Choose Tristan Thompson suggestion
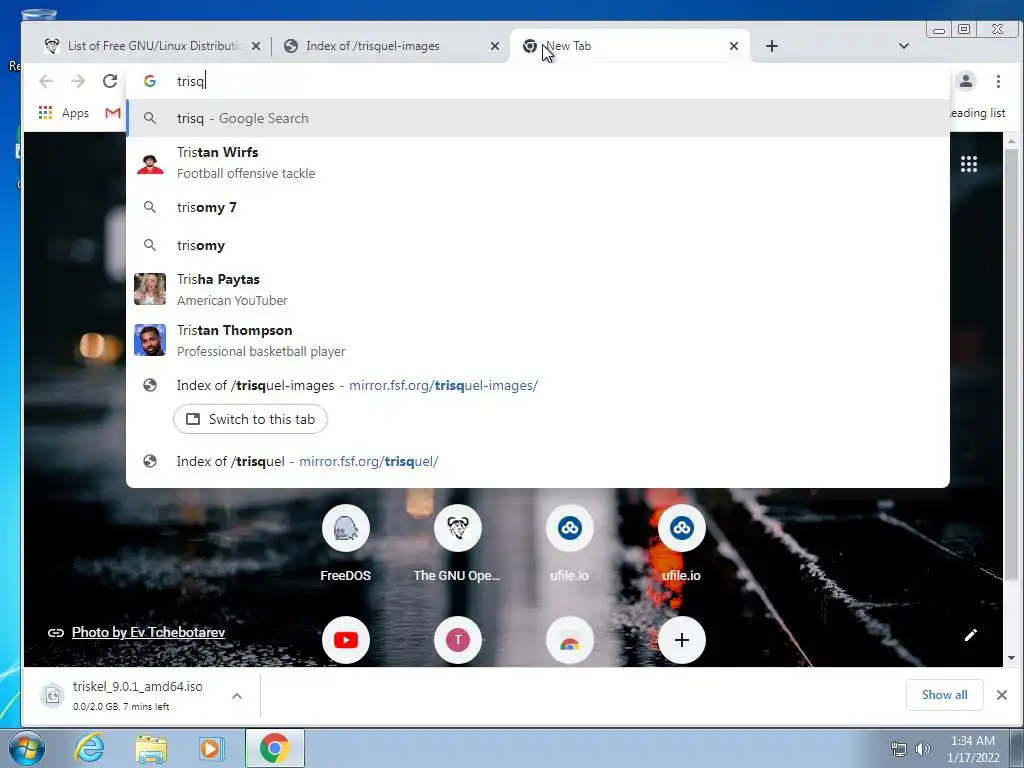 [x=537, y=340]
